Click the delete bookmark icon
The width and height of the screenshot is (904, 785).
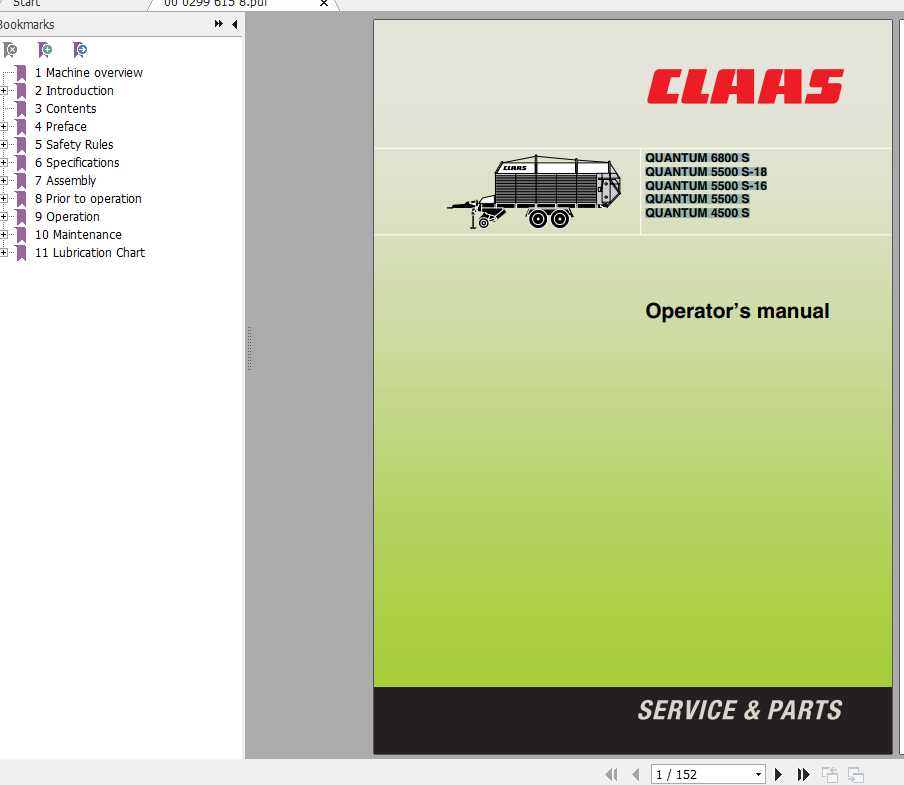tap(11, 49)
